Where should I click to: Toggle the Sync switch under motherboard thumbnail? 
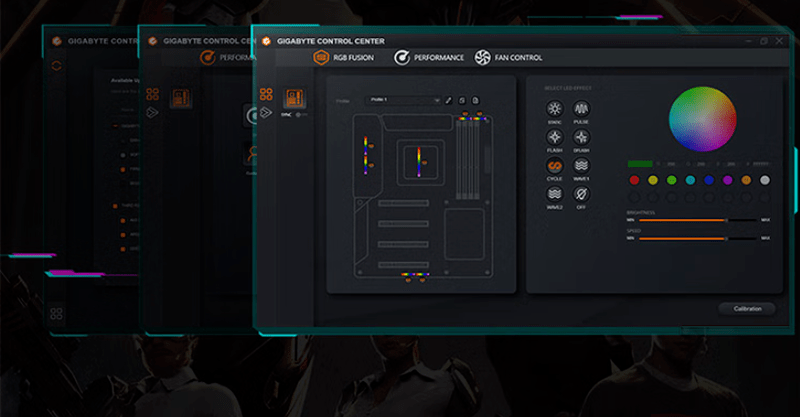[302, 115]
